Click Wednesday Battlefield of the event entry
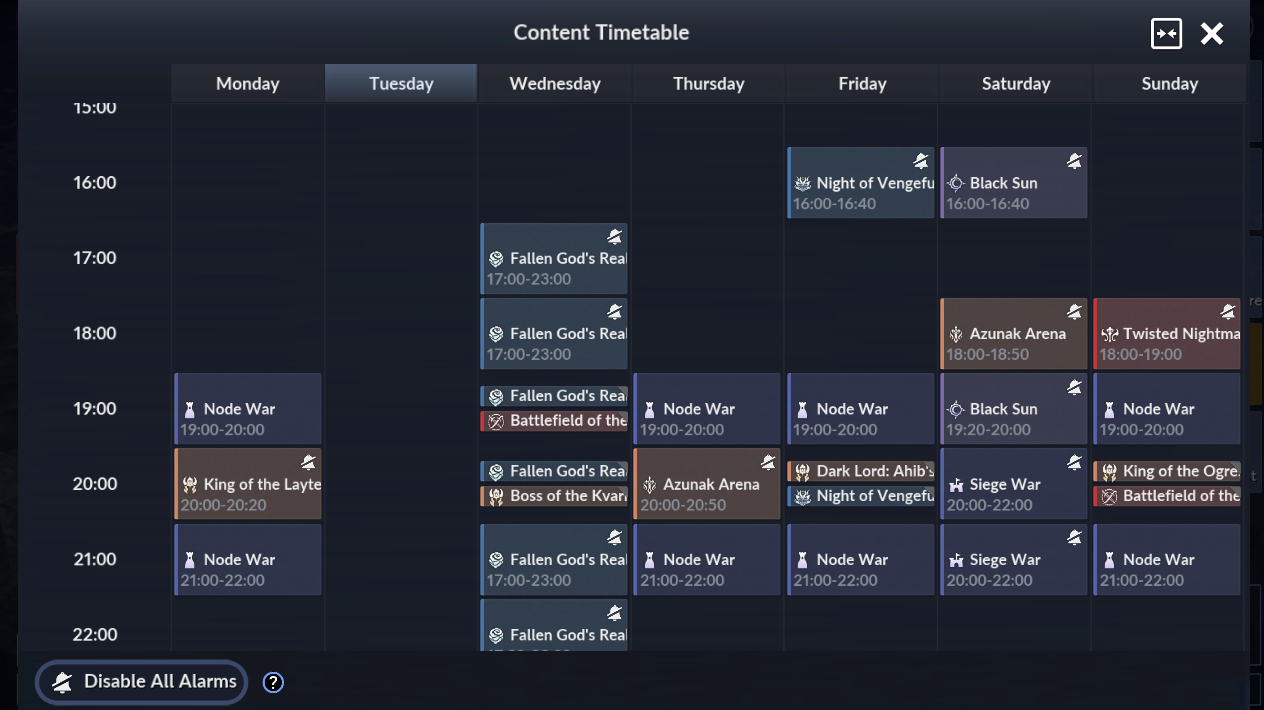The width and height of the screenshot is (1264, 710). coord(555,421)
